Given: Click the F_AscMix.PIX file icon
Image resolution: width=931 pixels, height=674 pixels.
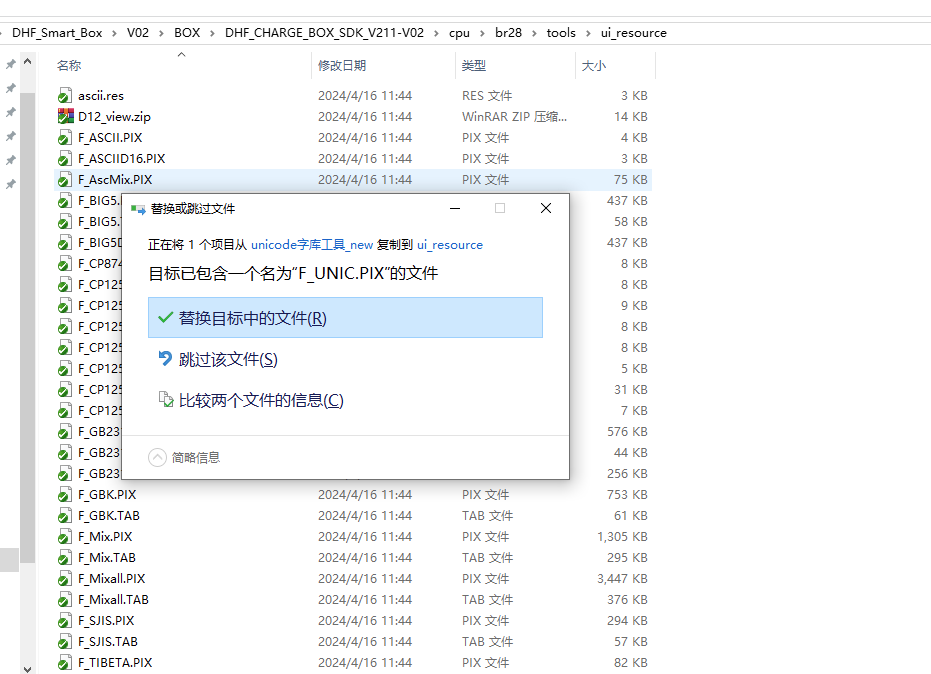Looking at the screenshot, I should [65, 179].
